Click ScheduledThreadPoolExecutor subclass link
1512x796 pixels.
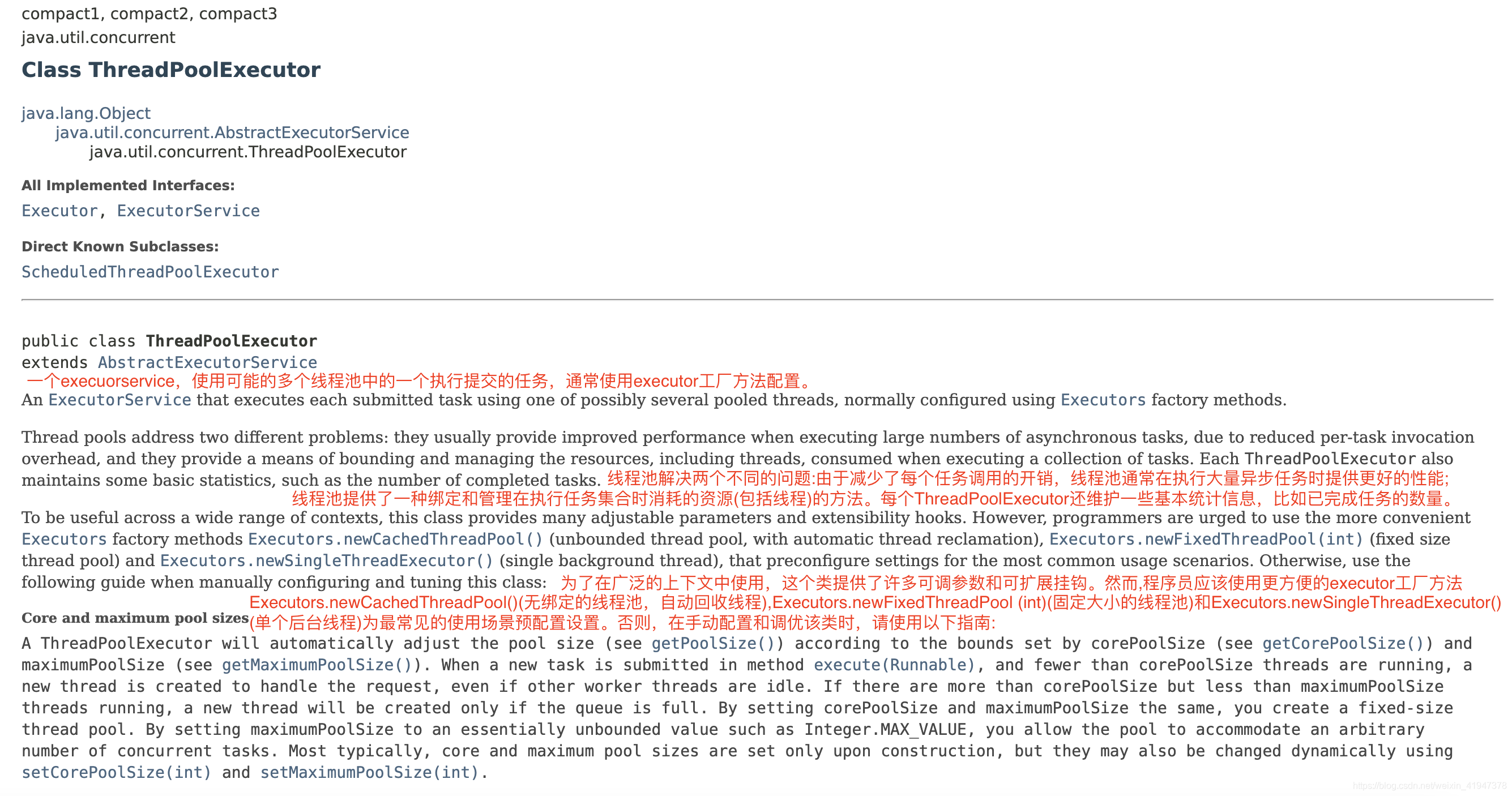(x=150, y=271)
